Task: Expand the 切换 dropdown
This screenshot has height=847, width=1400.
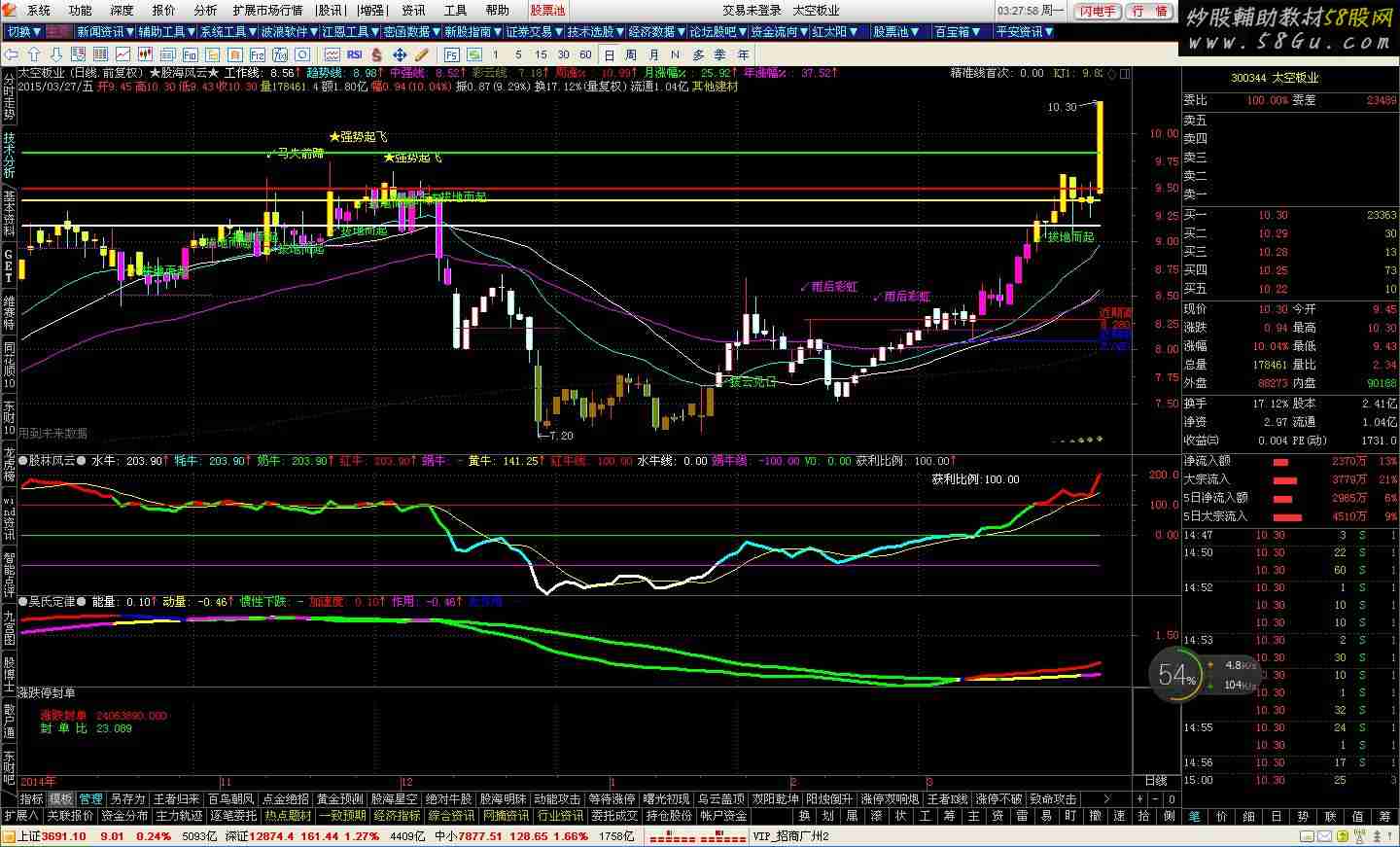Action: pos(24,31)
